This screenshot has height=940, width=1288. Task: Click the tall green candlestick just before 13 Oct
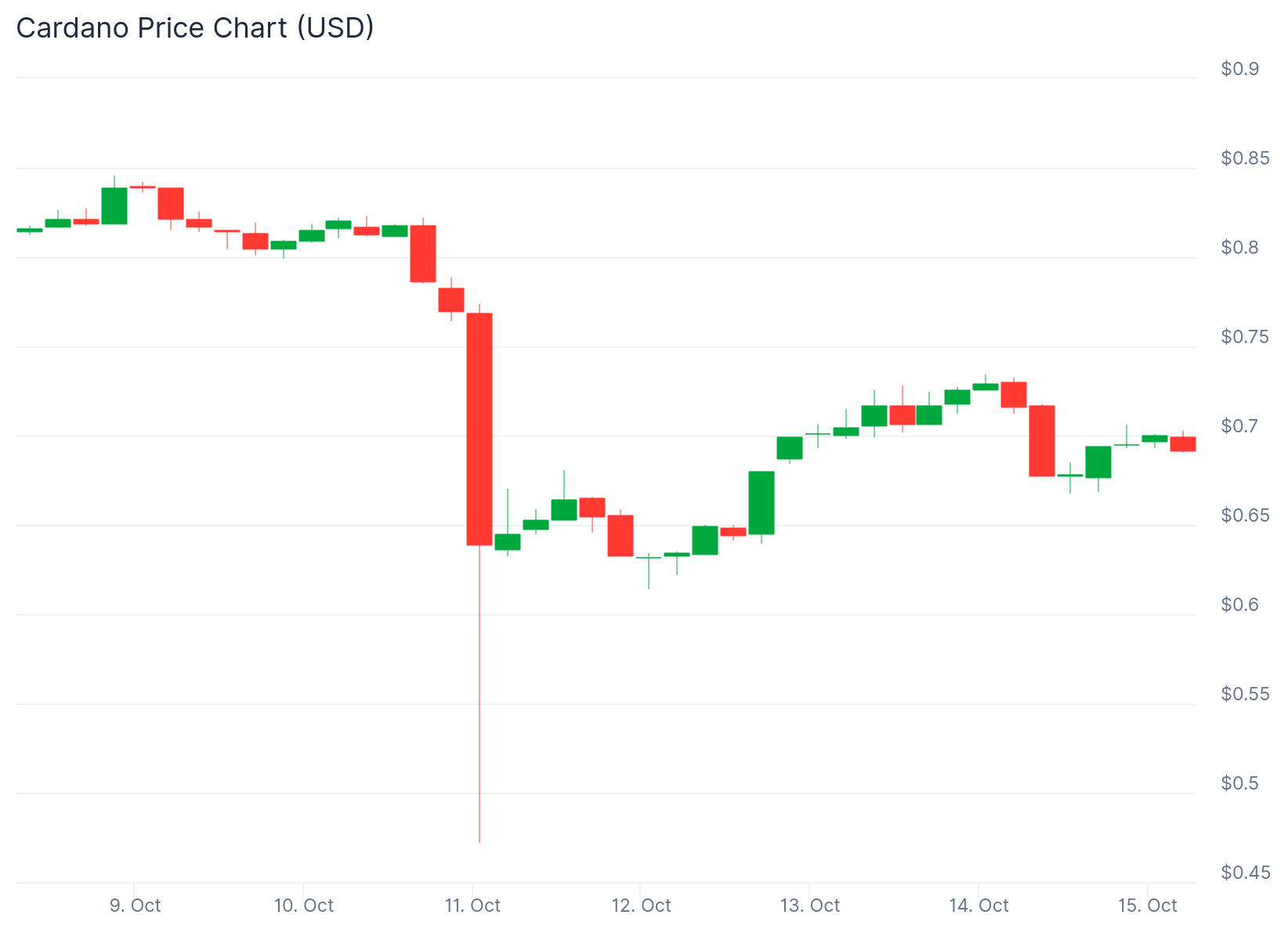tap(762, 503)
